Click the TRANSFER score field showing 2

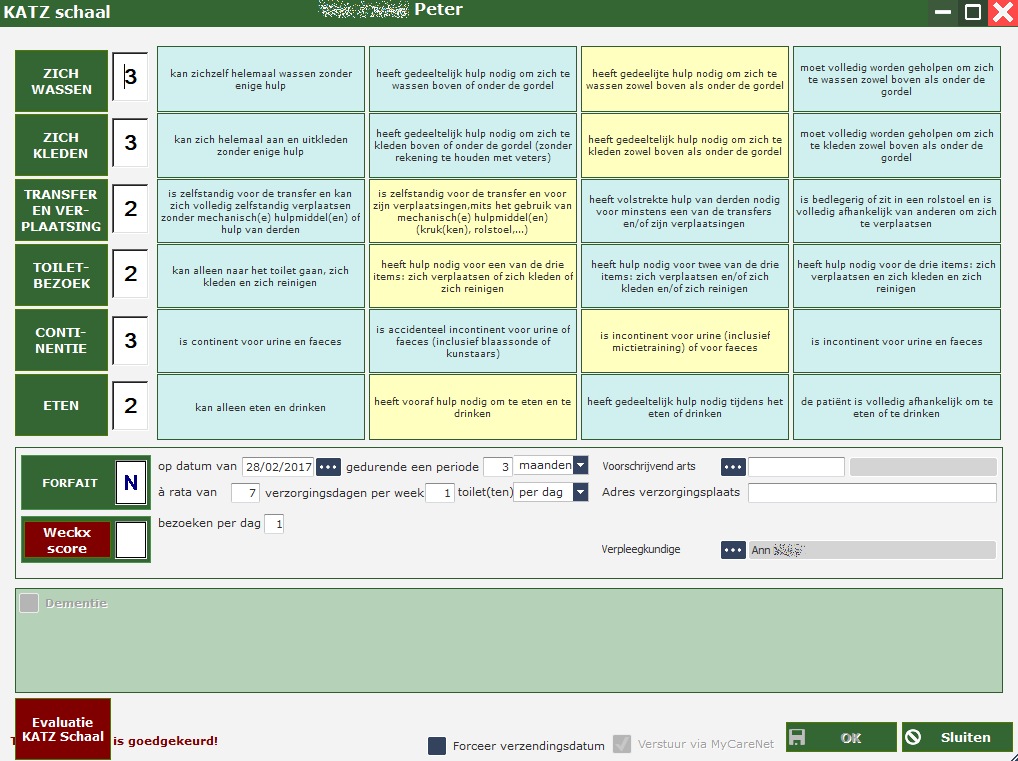tap(130, 208)
